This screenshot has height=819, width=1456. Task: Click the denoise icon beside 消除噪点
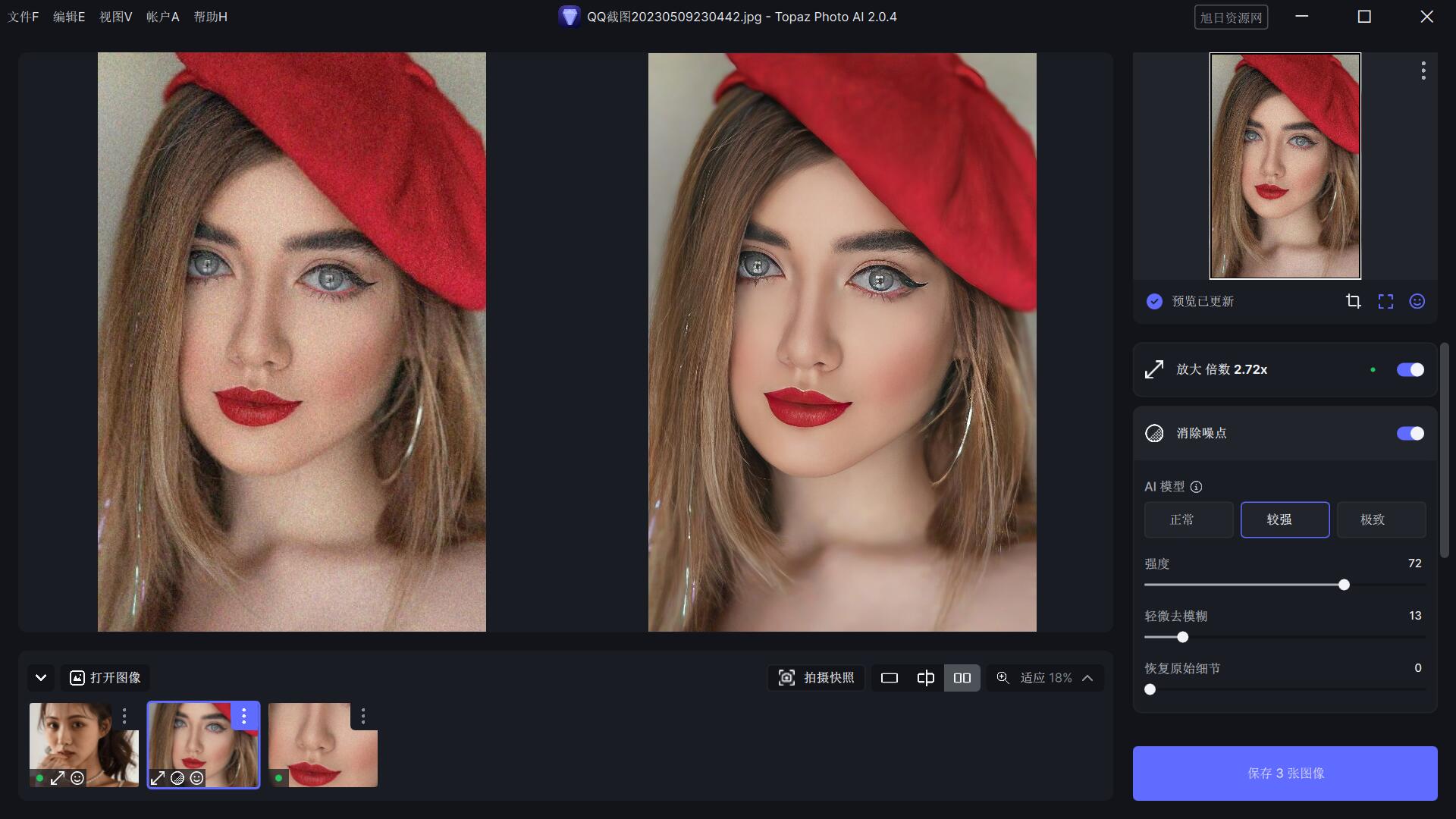click(1154, 433)
